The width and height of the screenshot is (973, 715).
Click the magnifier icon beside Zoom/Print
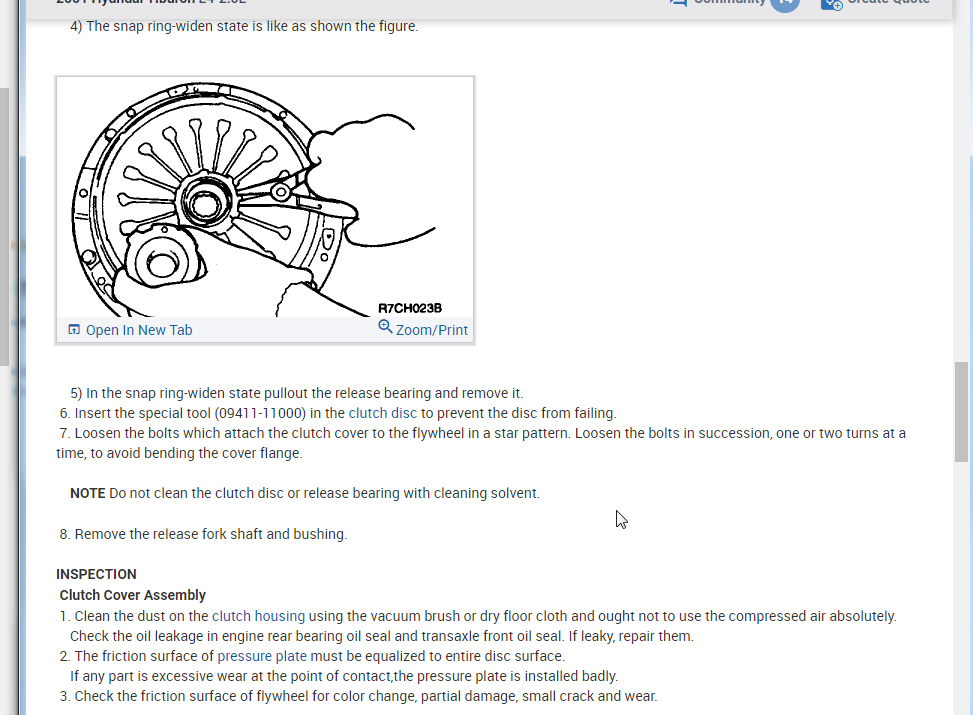[385, 326]
